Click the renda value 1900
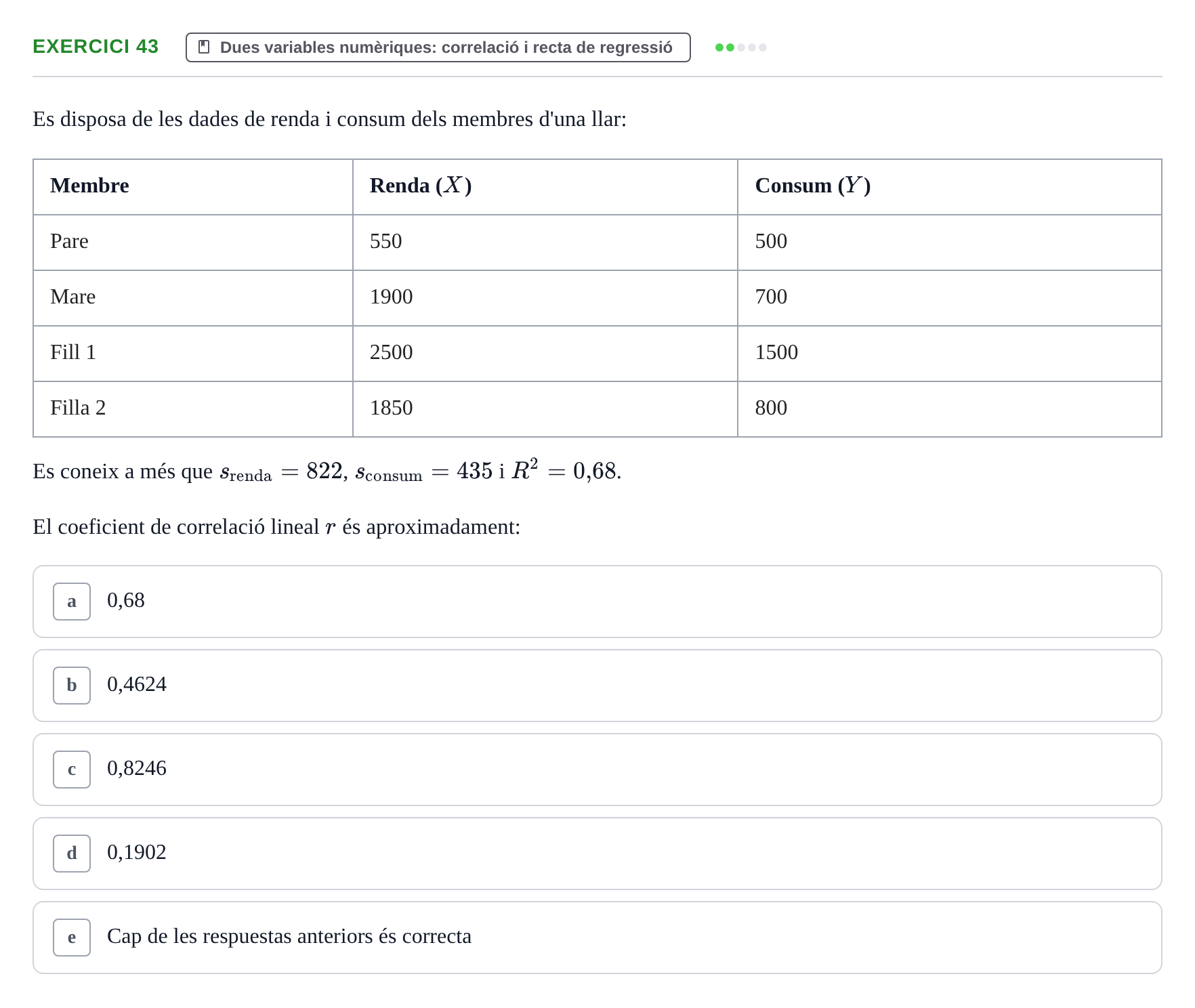This screenshot has width=1195, height=1008. [391, 297]
